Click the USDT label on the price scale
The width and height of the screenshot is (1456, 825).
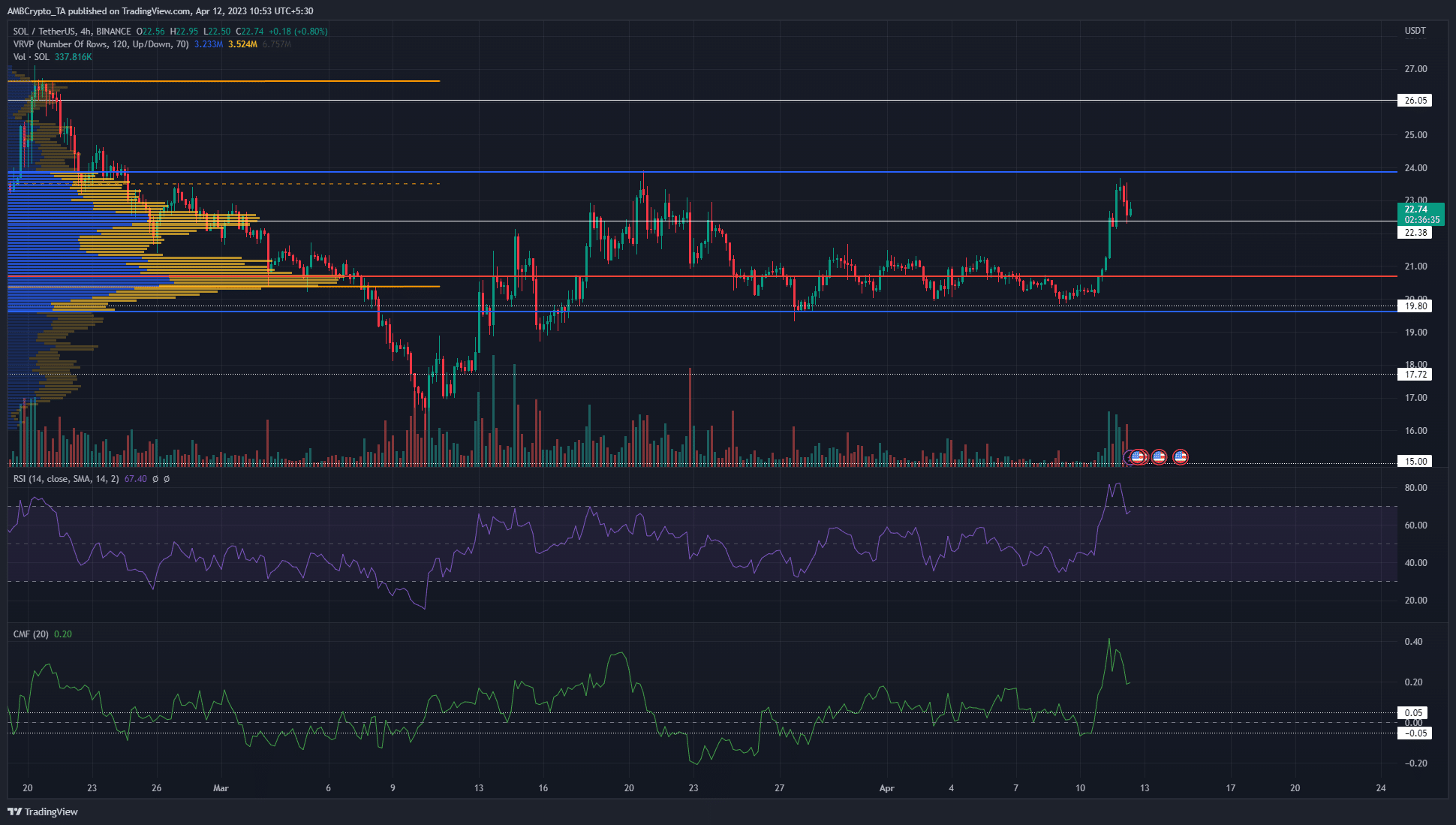(1414, 31)
